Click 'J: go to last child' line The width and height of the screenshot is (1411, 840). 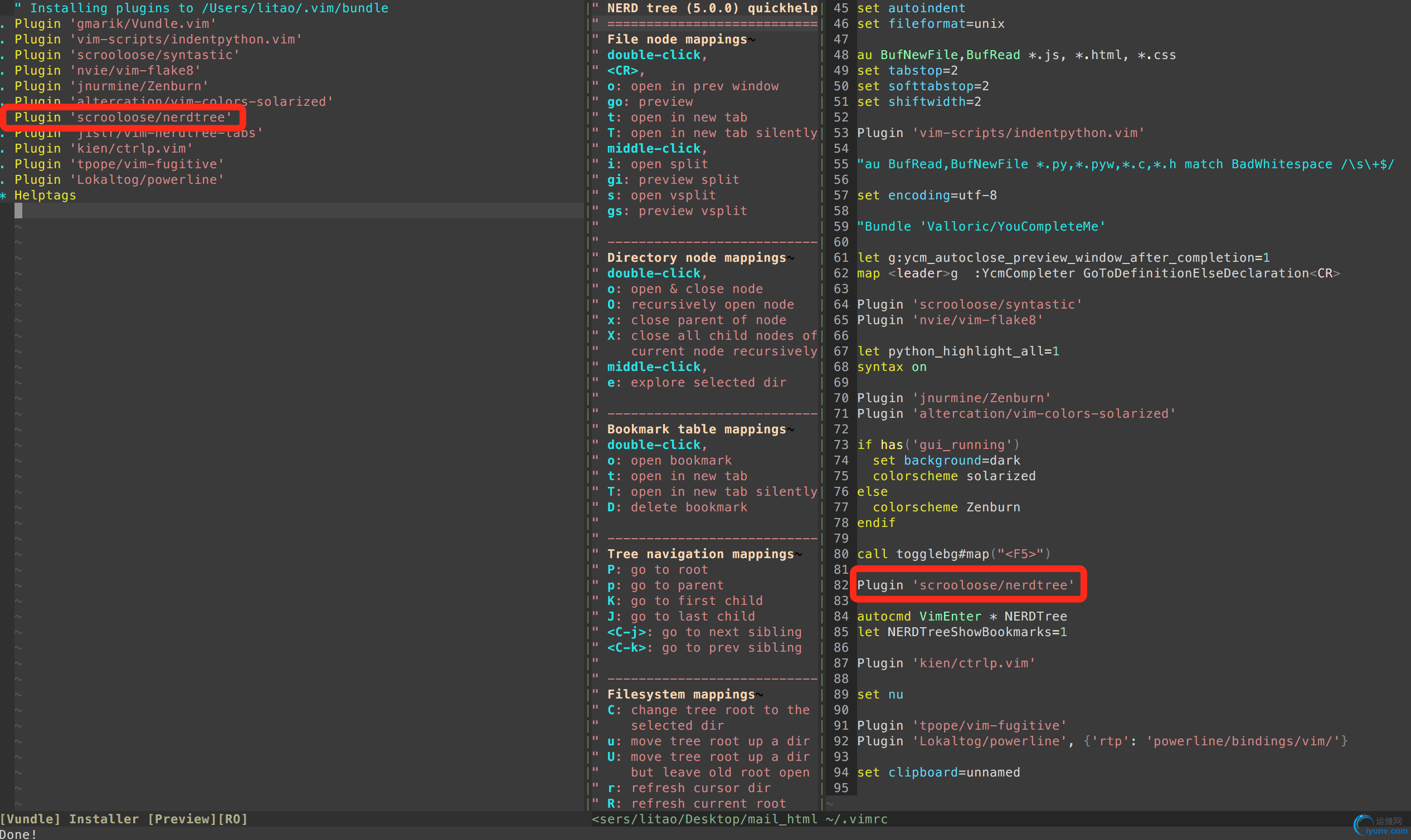point(681,617)
